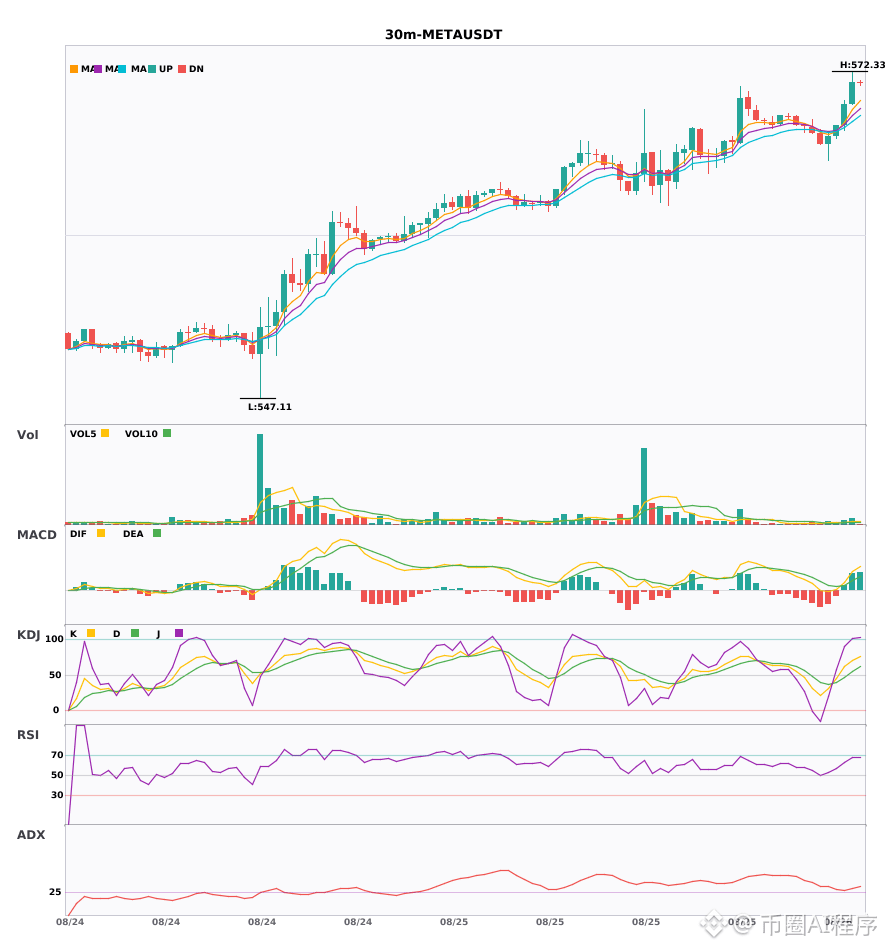This screenshot has width=885, height=950.
Task: Click the VOL5 legend text
Action: pos(83,434)
